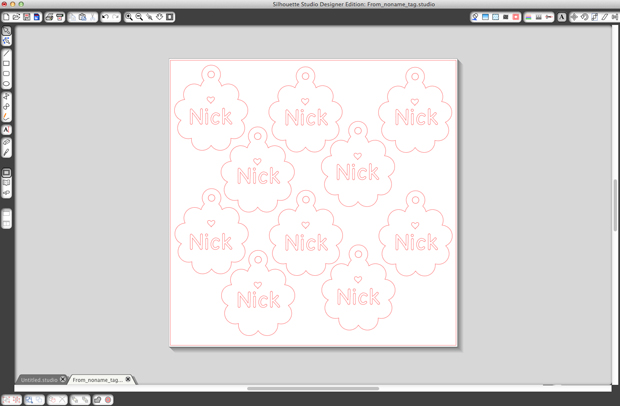620x406 pixels.
Task: Activate the Text tool in left toolbar
Action: (6, 130)
